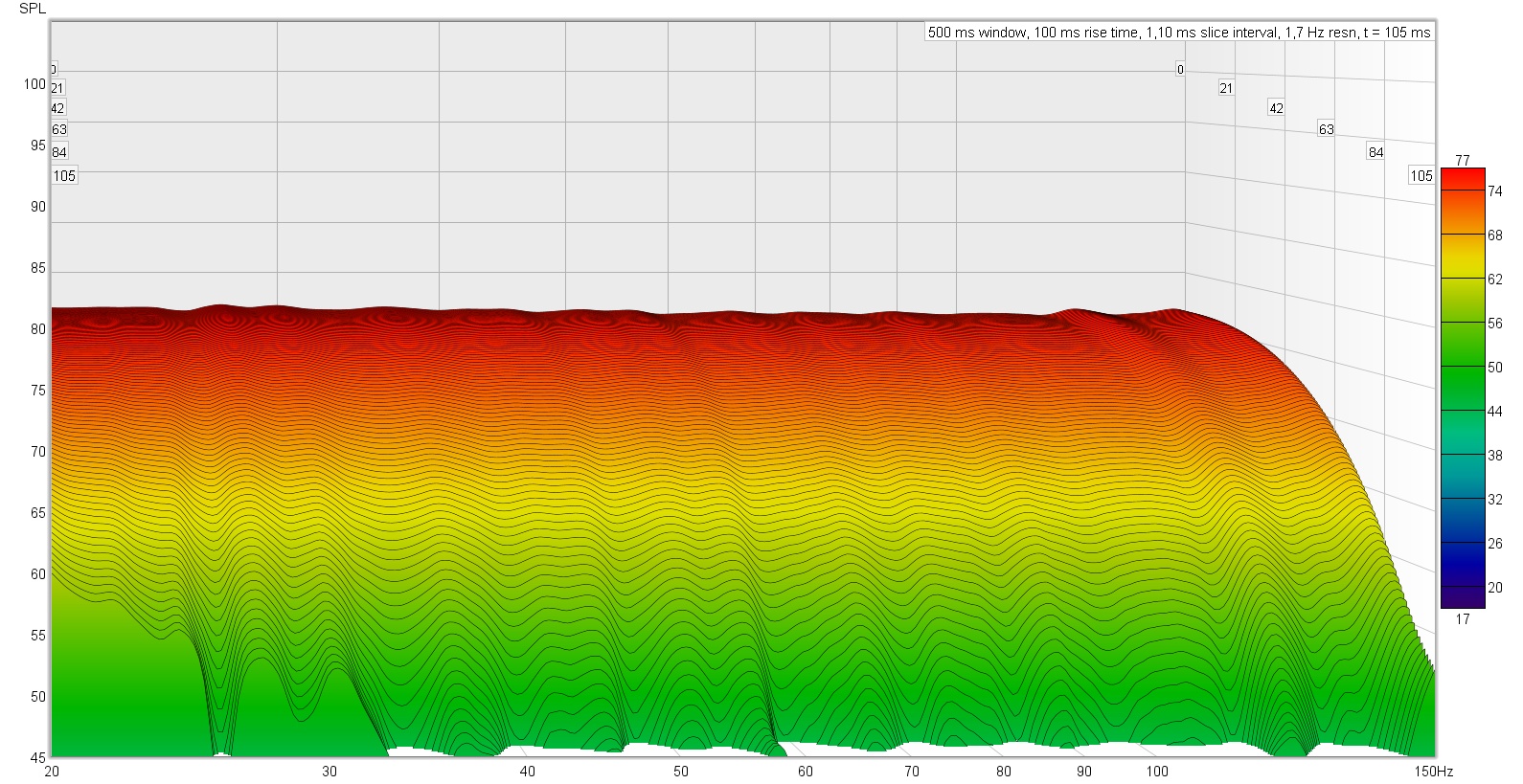Click the color scale gradient bar
The width and height of the screenshot is (1523, 784).
coord(1463,389)
